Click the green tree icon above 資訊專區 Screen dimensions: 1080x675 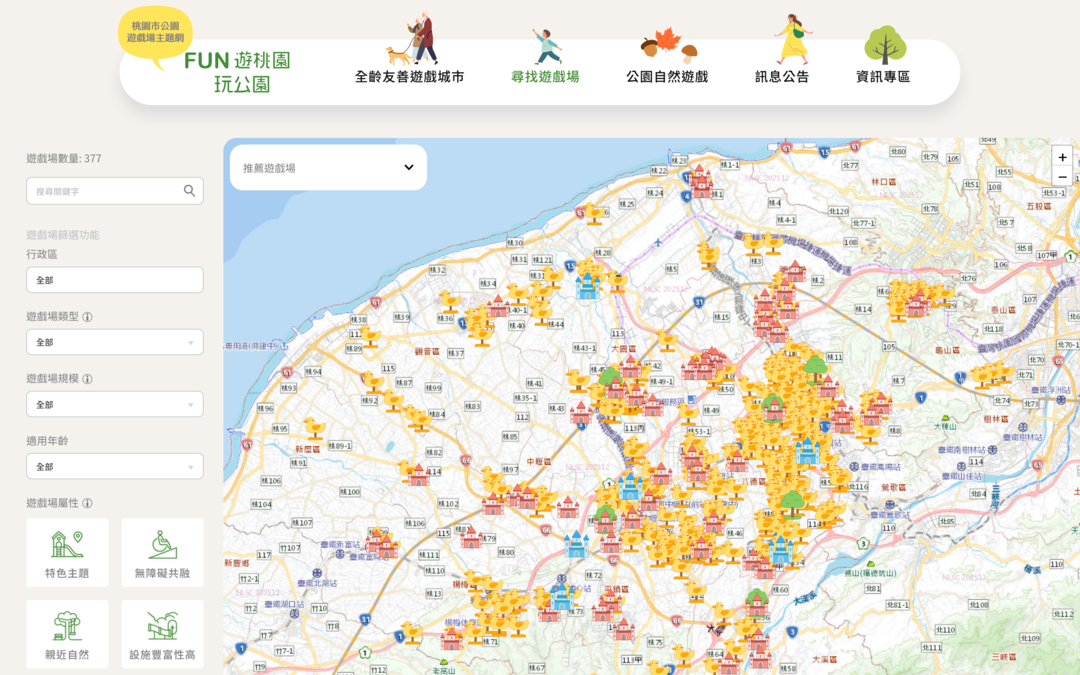(x=884, y=45)
